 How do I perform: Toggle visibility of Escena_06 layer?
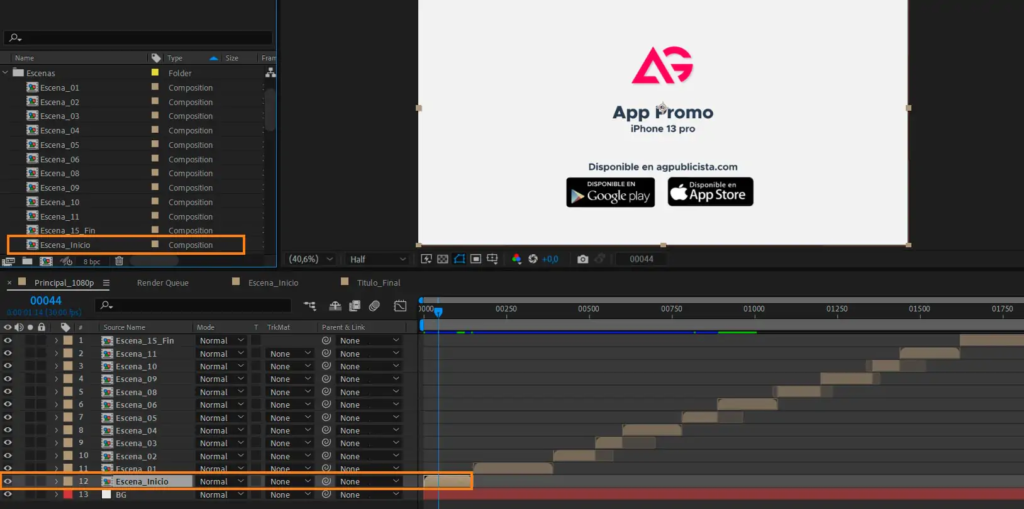[8, 404]
